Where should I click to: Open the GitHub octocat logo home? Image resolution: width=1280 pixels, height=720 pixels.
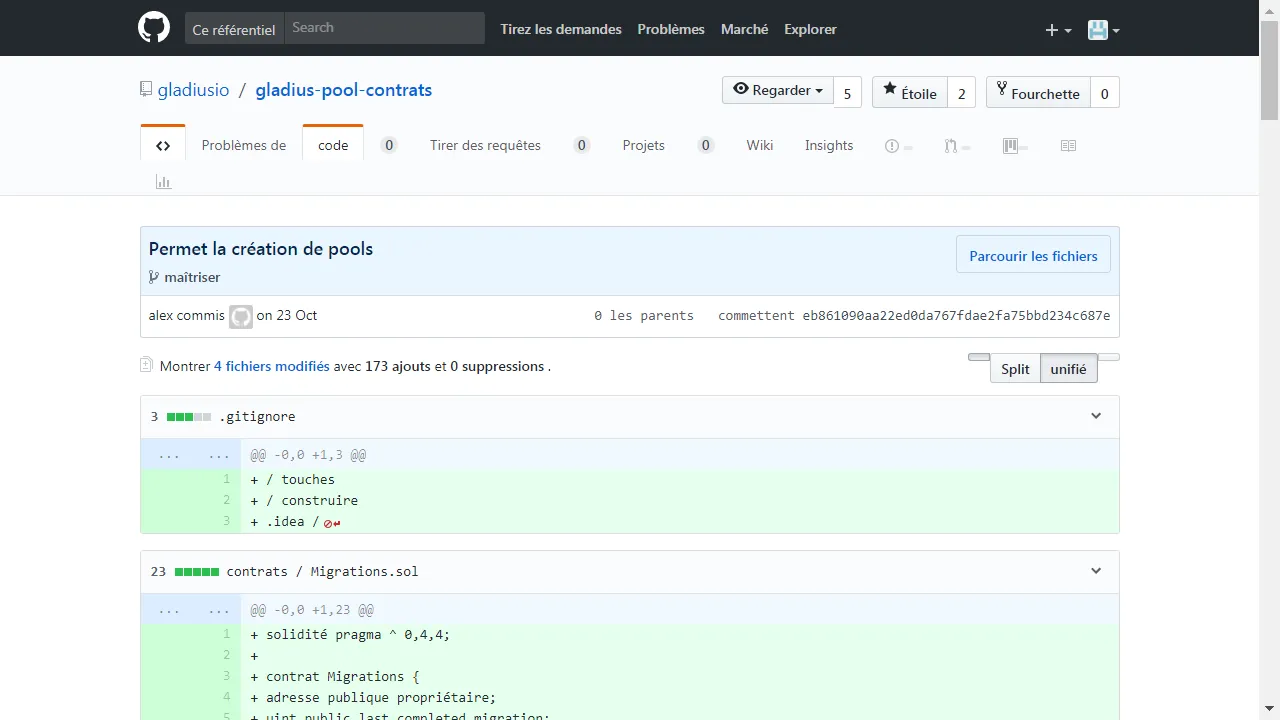tap(154, 28)
